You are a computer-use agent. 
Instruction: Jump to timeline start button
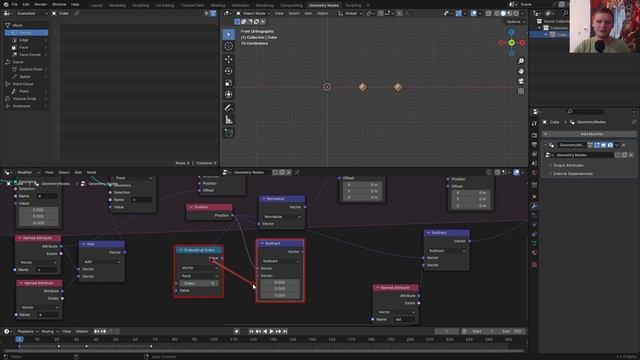(x=251, y=331)
